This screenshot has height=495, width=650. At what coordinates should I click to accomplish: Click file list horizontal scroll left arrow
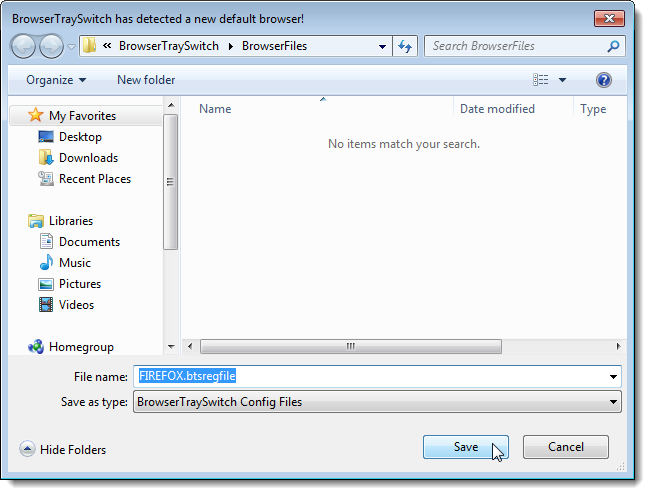pyautogui.click(x=190, y=347)
